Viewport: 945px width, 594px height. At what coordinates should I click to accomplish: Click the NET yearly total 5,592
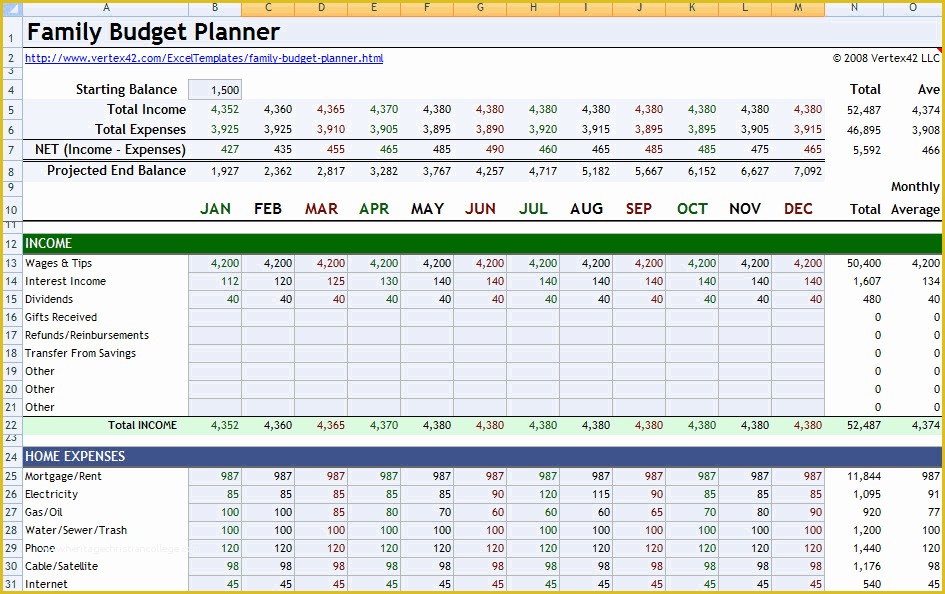pyautogui.click(x=867, y=150)
